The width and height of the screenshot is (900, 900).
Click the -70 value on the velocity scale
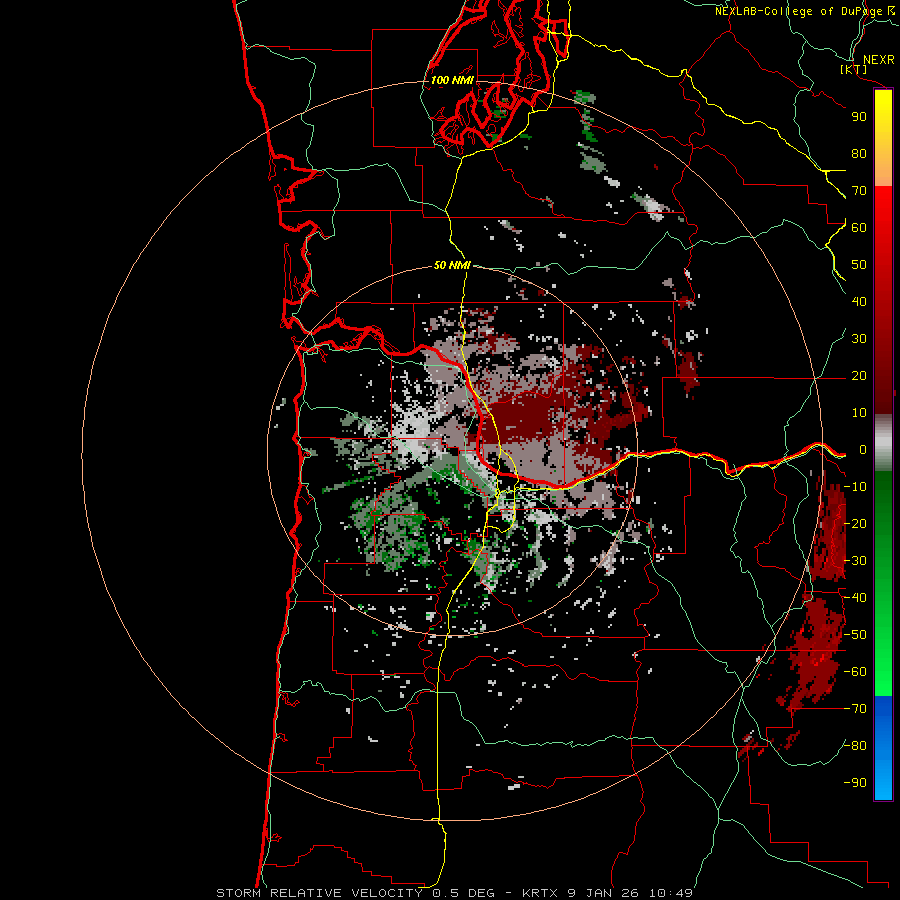855,709
